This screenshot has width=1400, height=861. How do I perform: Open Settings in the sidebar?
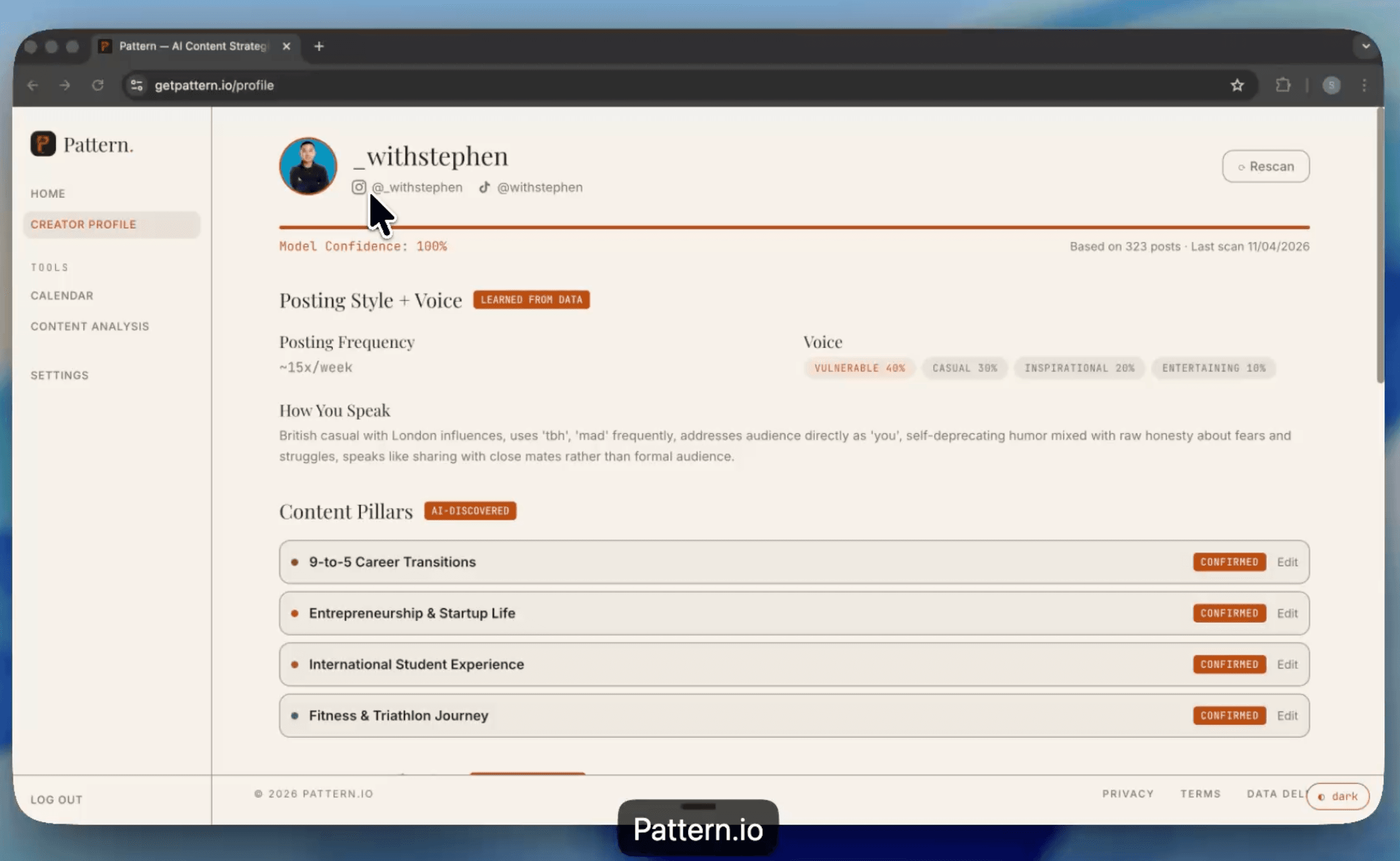point(60,375)
